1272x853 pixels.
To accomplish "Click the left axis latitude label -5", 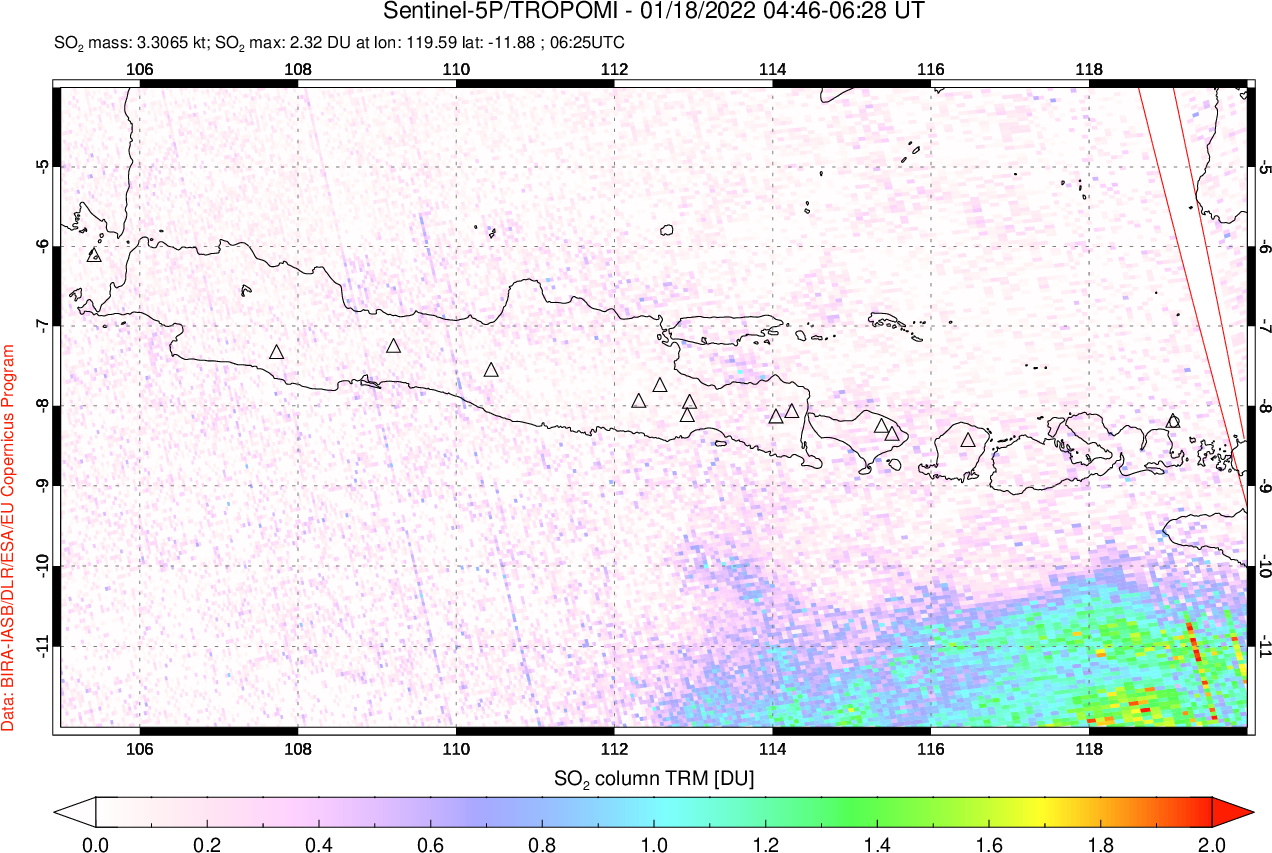I will 42,165.
